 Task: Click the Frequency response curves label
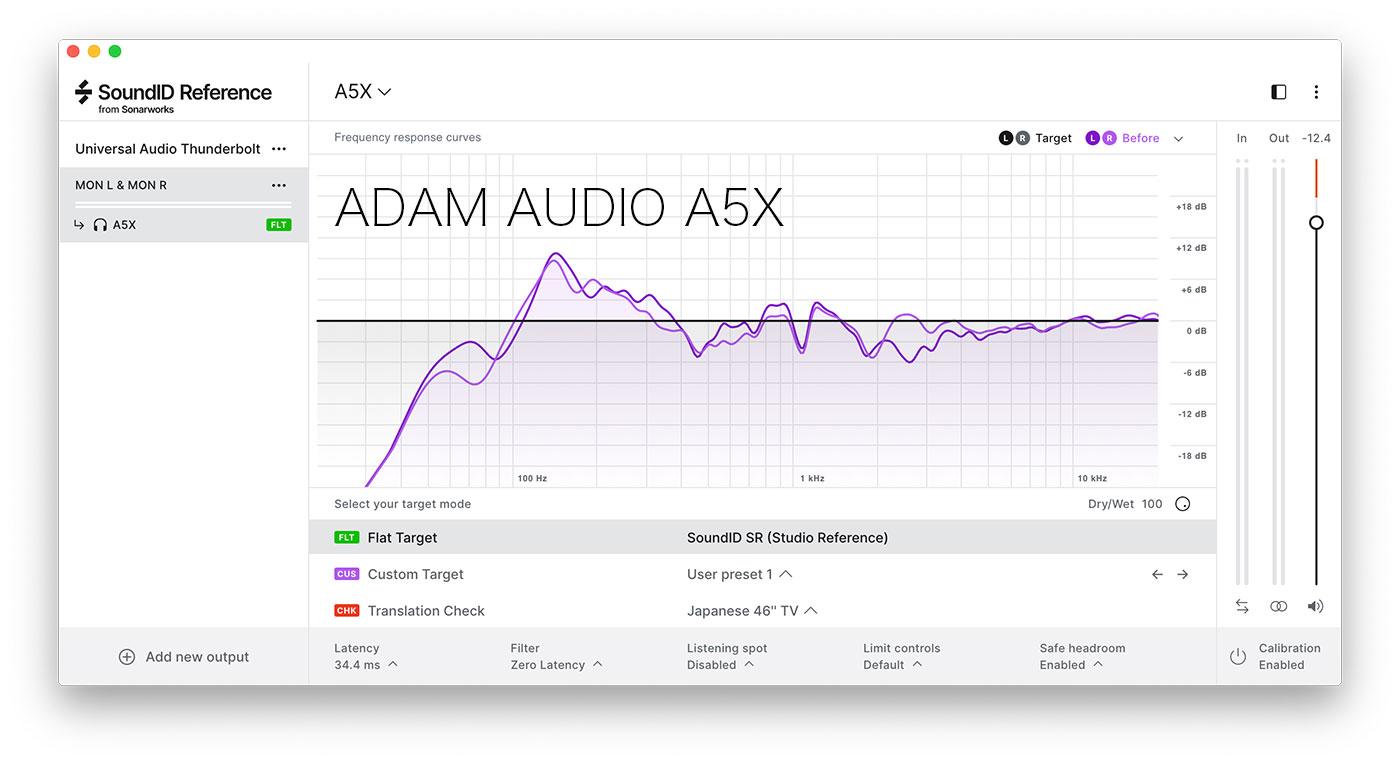click(x=407, y=137)
